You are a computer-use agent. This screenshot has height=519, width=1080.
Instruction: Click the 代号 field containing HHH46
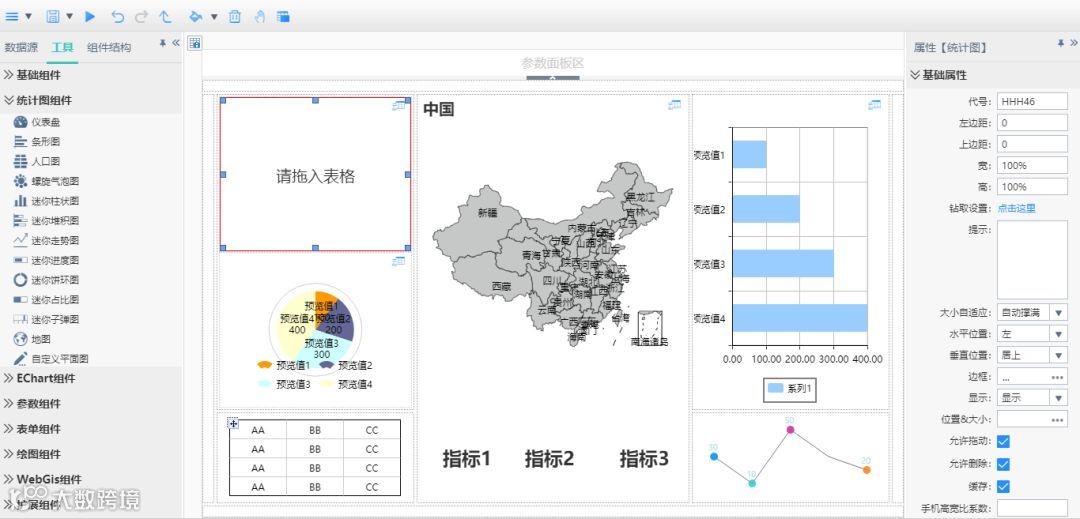tap(1032, 101)
